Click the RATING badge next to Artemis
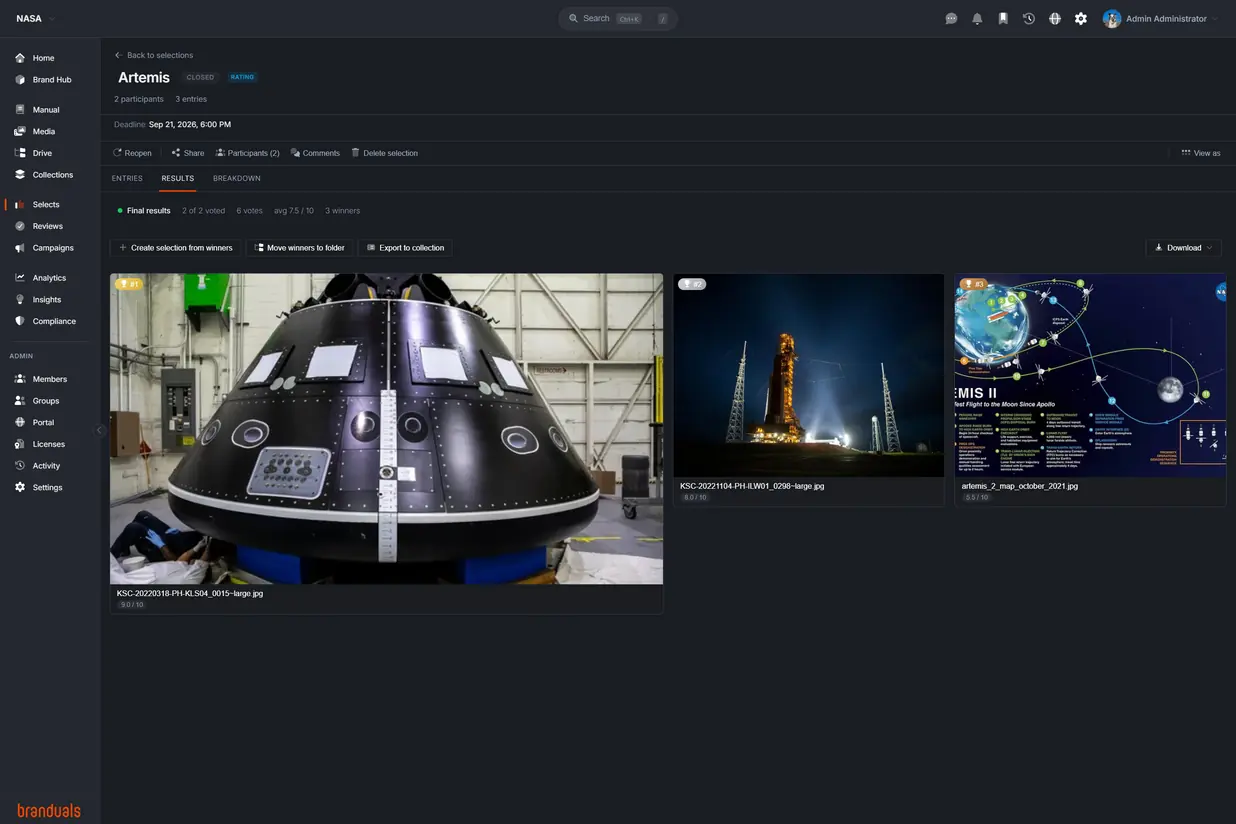This screenshot has height=824, width=1236. (242, 77)
